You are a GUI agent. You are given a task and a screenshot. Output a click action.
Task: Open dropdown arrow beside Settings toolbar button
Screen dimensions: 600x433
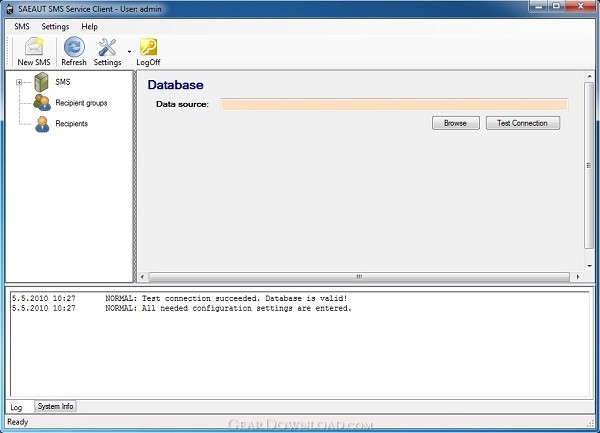[x=129, y=52]
